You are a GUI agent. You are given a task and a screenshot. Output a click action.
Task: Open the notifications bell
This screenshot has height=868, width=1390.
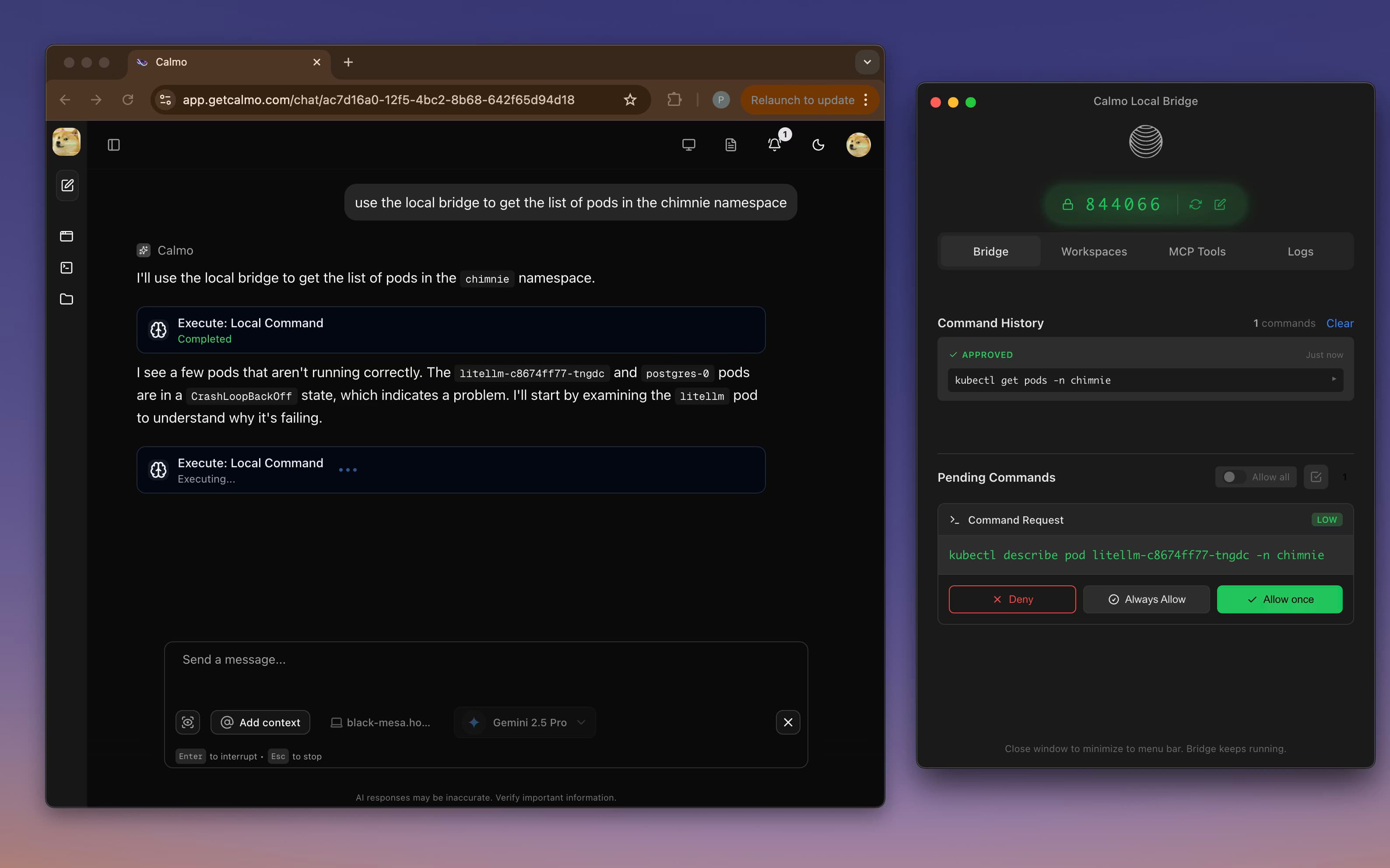775,145
